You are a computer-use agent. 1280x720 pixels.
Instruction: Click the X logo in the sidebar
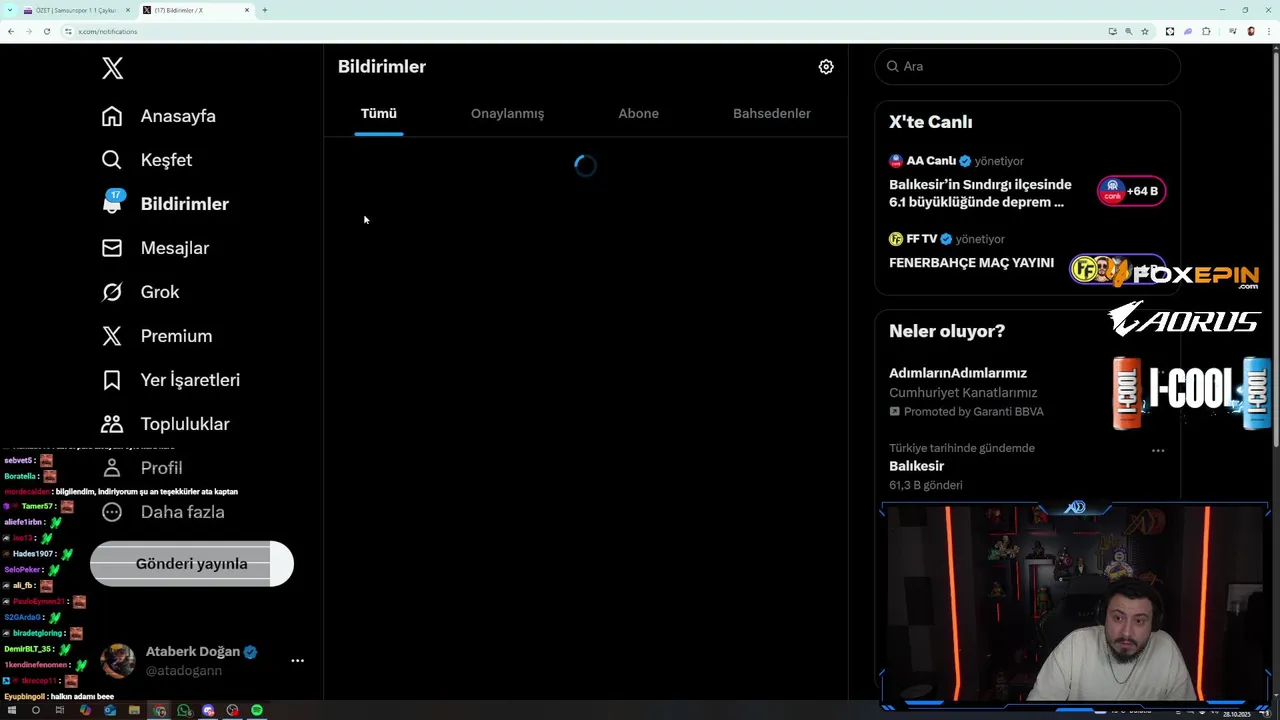(112, 68)
